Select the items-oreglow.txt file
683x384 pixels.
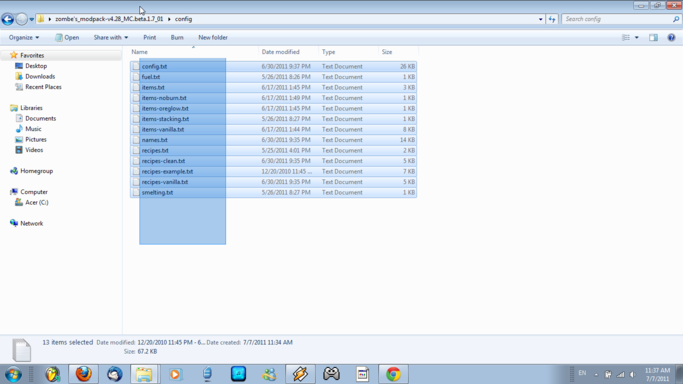coord(273,108)
